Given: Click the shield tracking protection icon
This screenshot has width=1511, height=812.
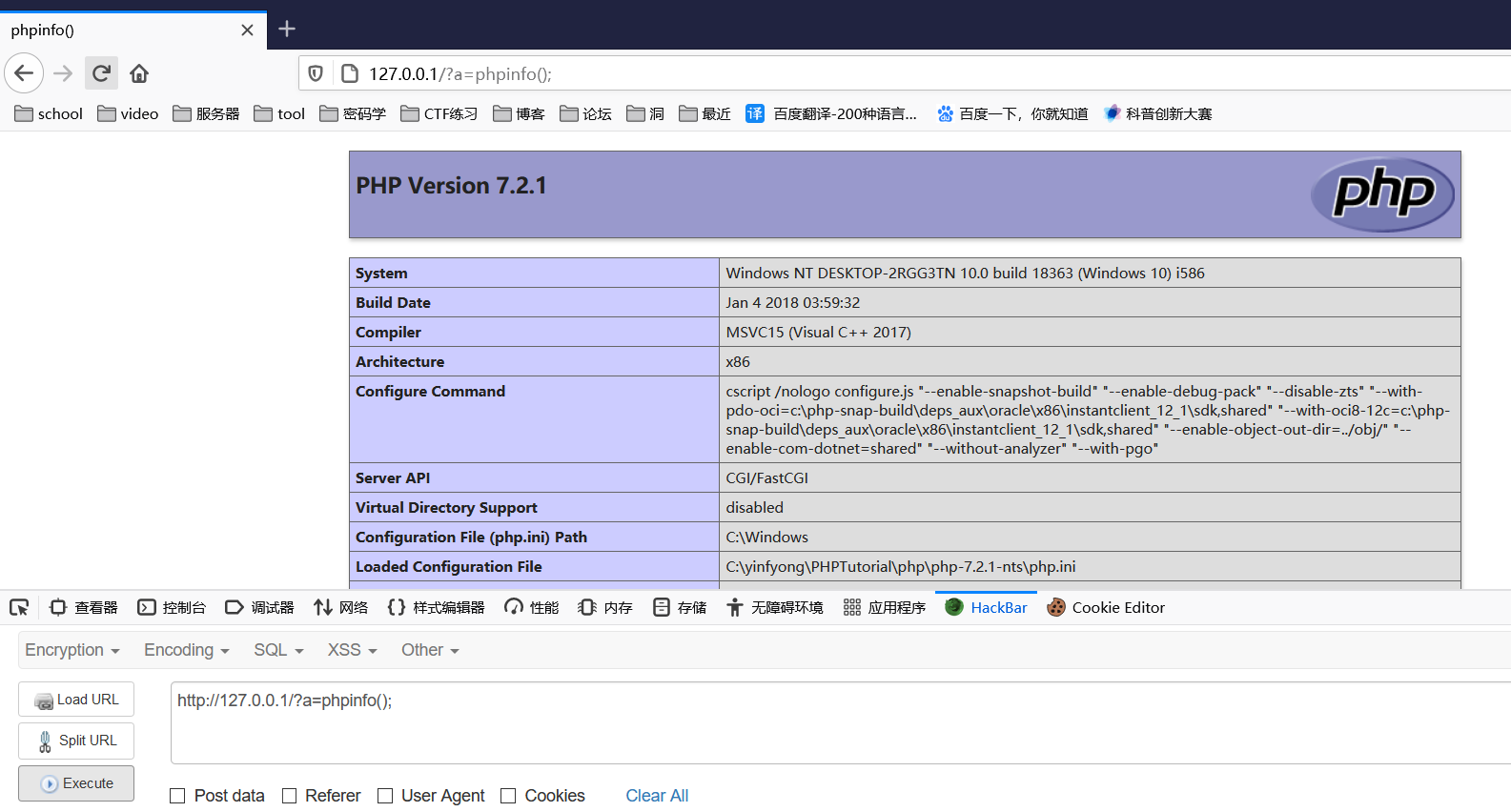Looking at the screenshot, I should [316, 73].
